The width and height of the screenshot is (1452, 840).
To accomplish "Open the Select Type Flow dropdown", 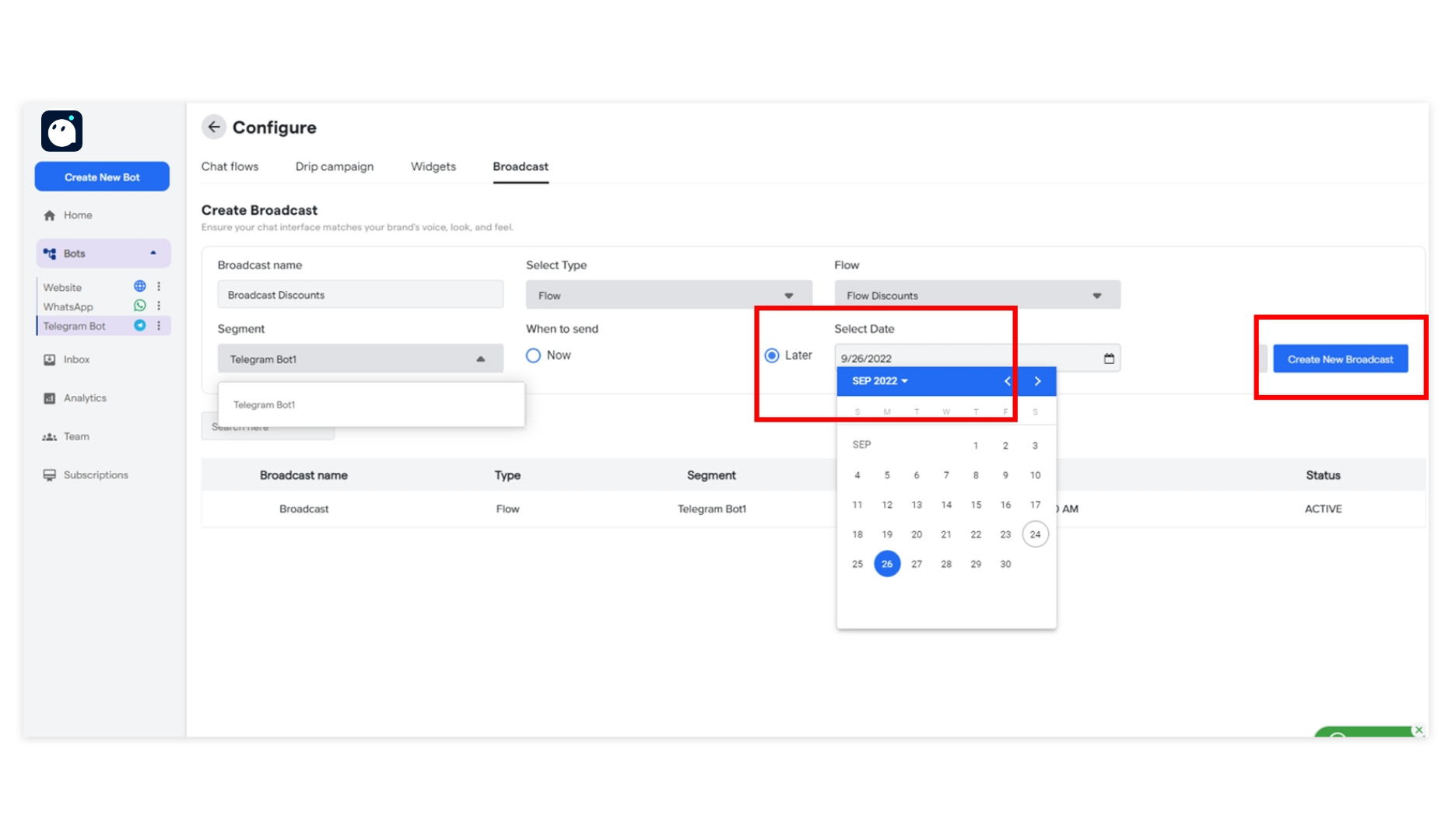I will point(668,295).
